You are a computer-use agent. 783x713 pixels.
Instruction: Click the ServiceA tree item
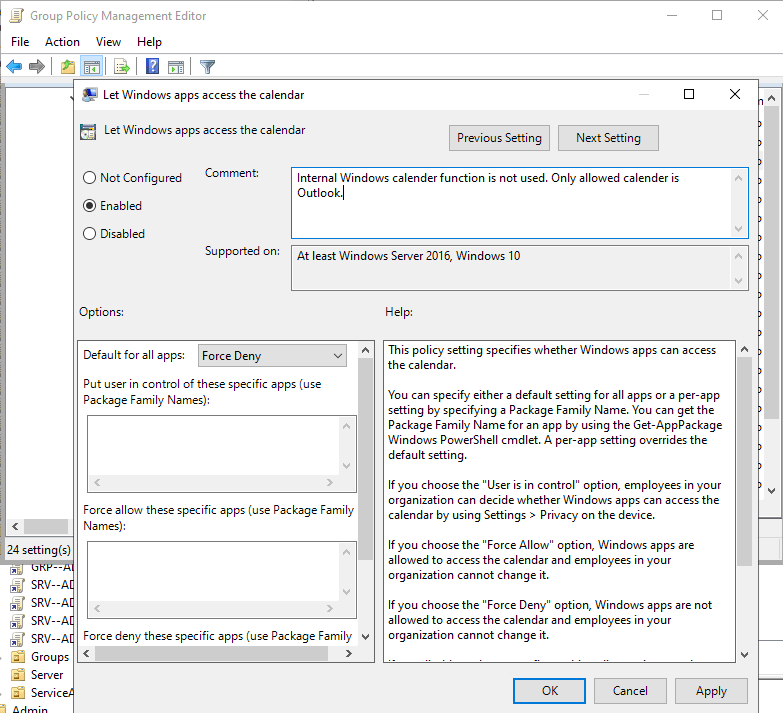[x=52, y=693]
